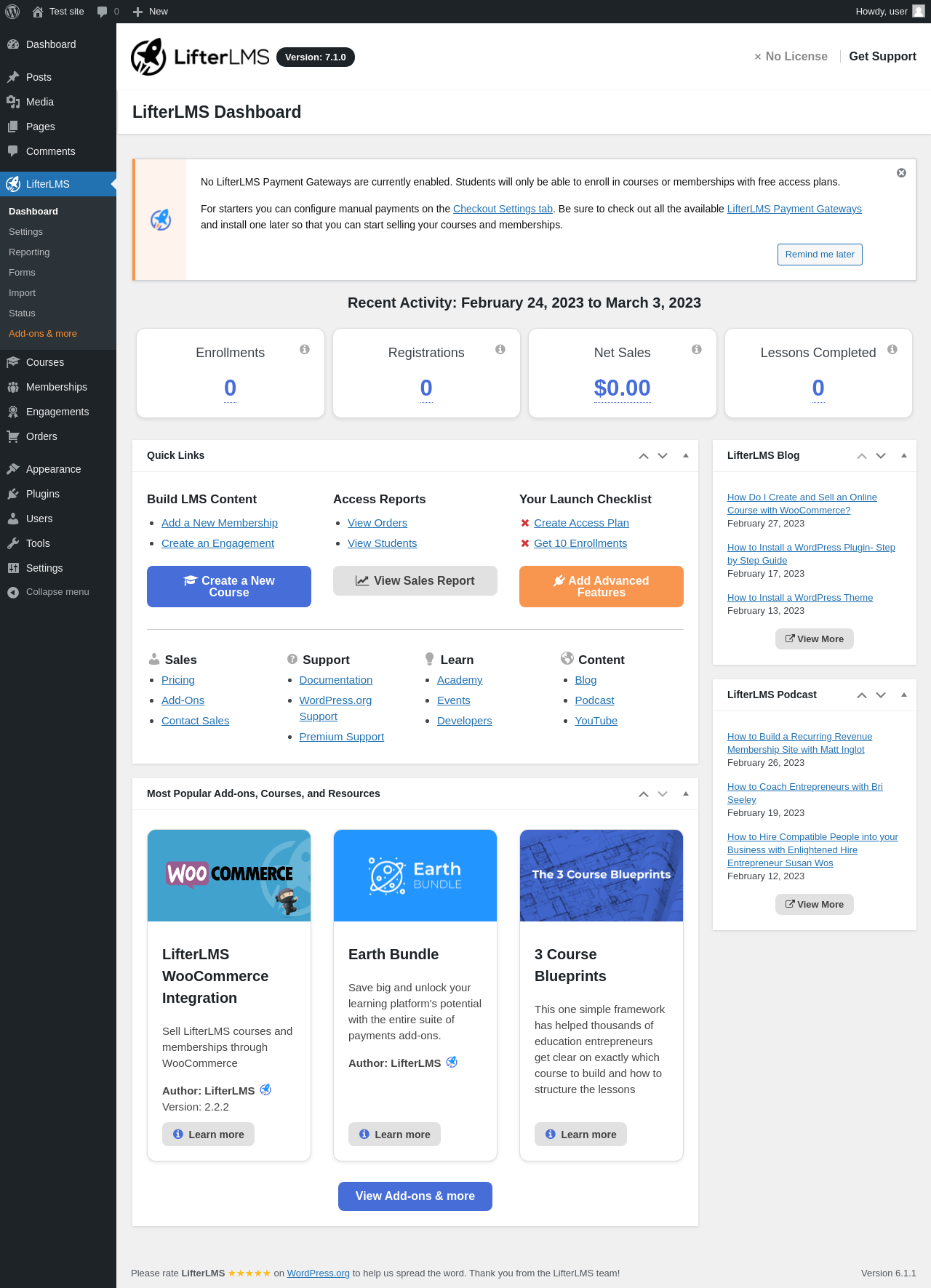Click the Orders cart icon
Image resolution: width=931 pixels, height=1288 pixels.
[x=13, y=436]
